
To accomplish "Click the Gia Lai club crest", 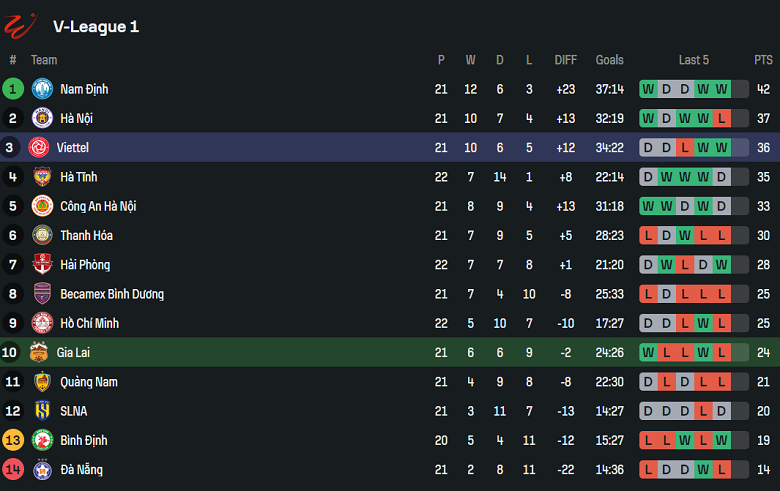I will click(39, 352).
